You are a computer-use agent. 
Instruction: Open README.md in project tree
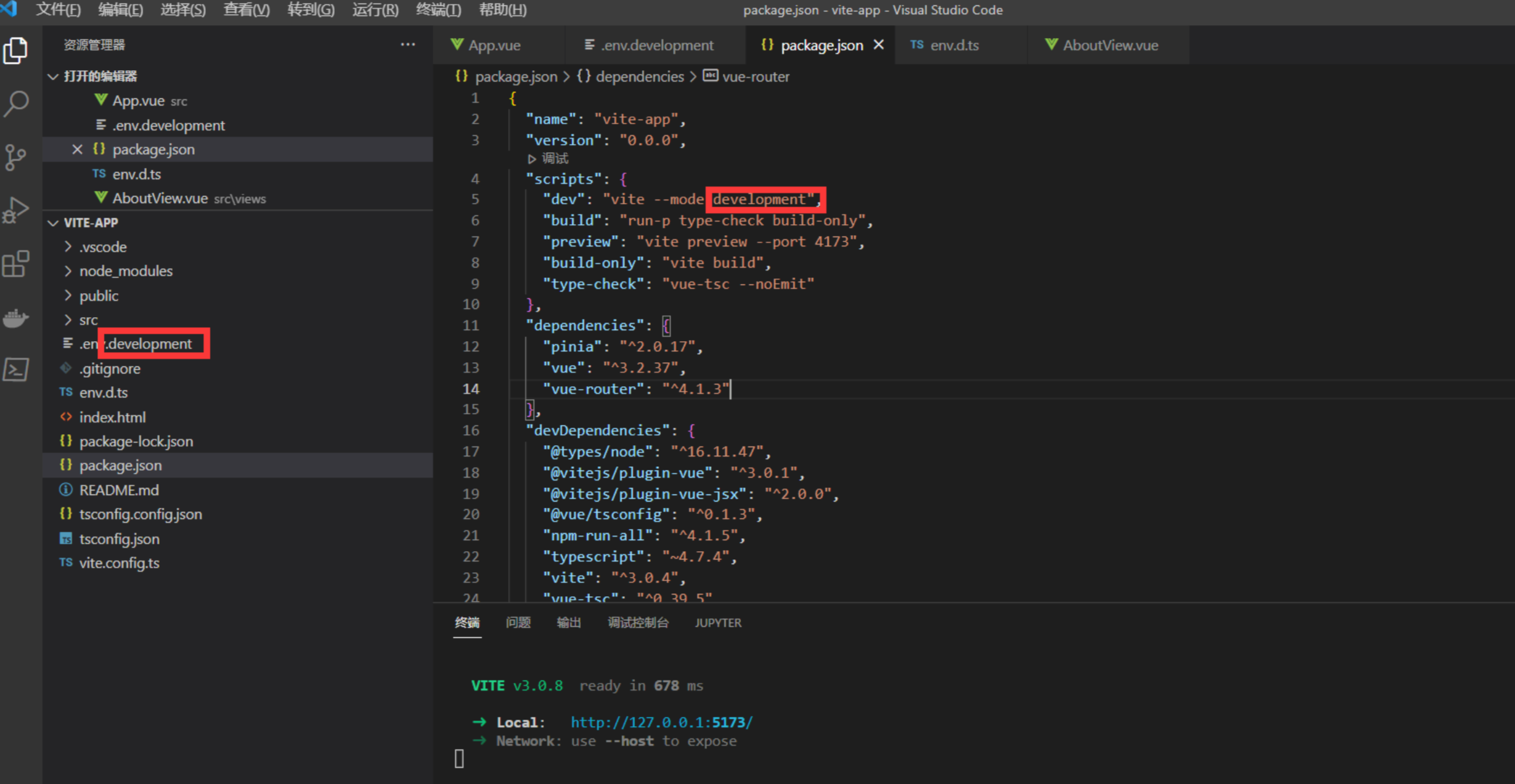pyautogui.click(x=238, y=490)
